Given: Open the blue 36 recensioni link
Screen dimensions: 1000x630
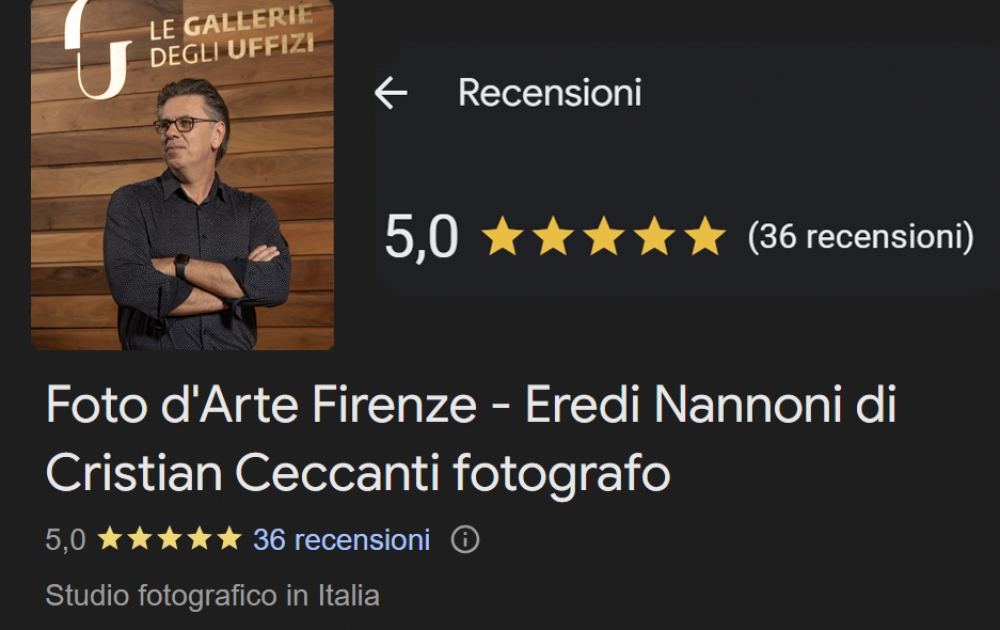Looking at the screenshot, I should 341,540.
